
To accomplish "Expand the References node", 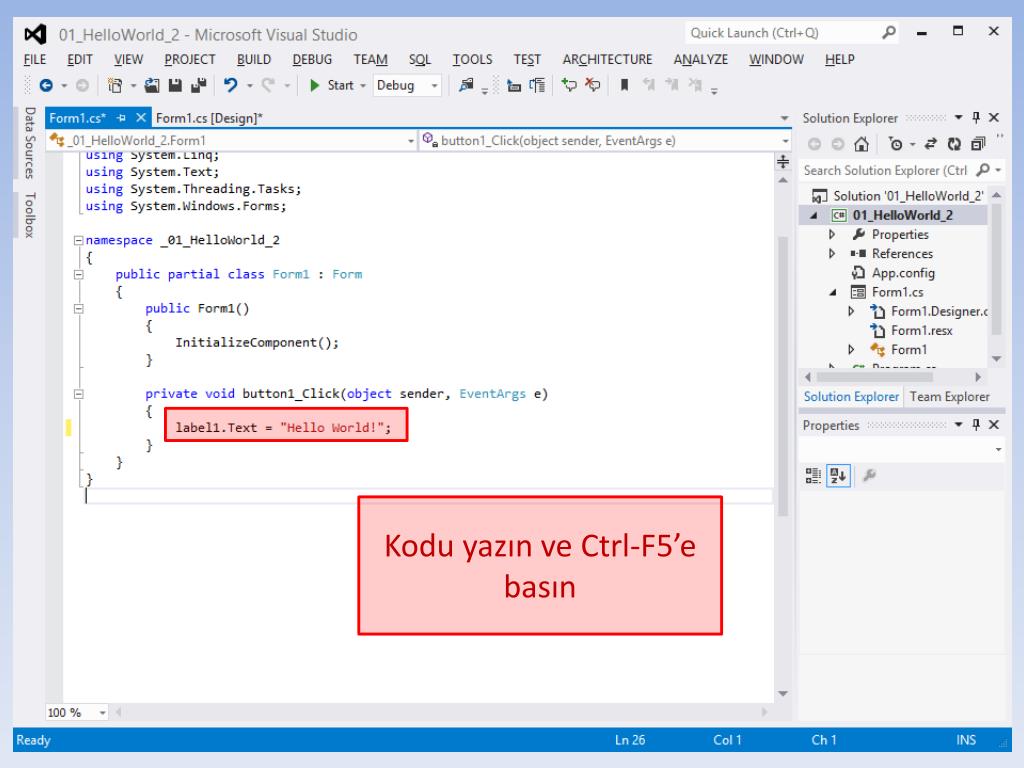I will pos(832,253).
